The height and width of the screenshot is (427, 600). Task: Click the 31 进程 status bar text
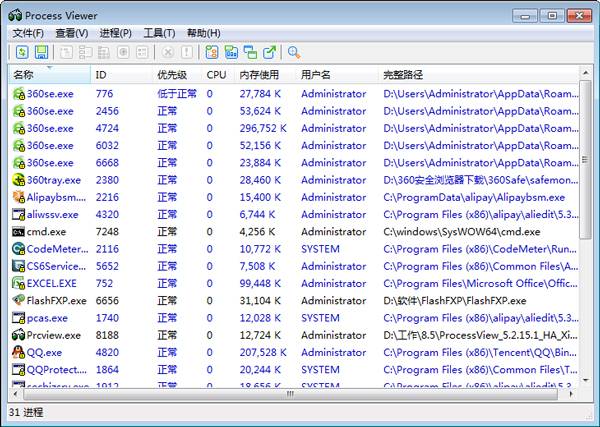coord(26,412)
